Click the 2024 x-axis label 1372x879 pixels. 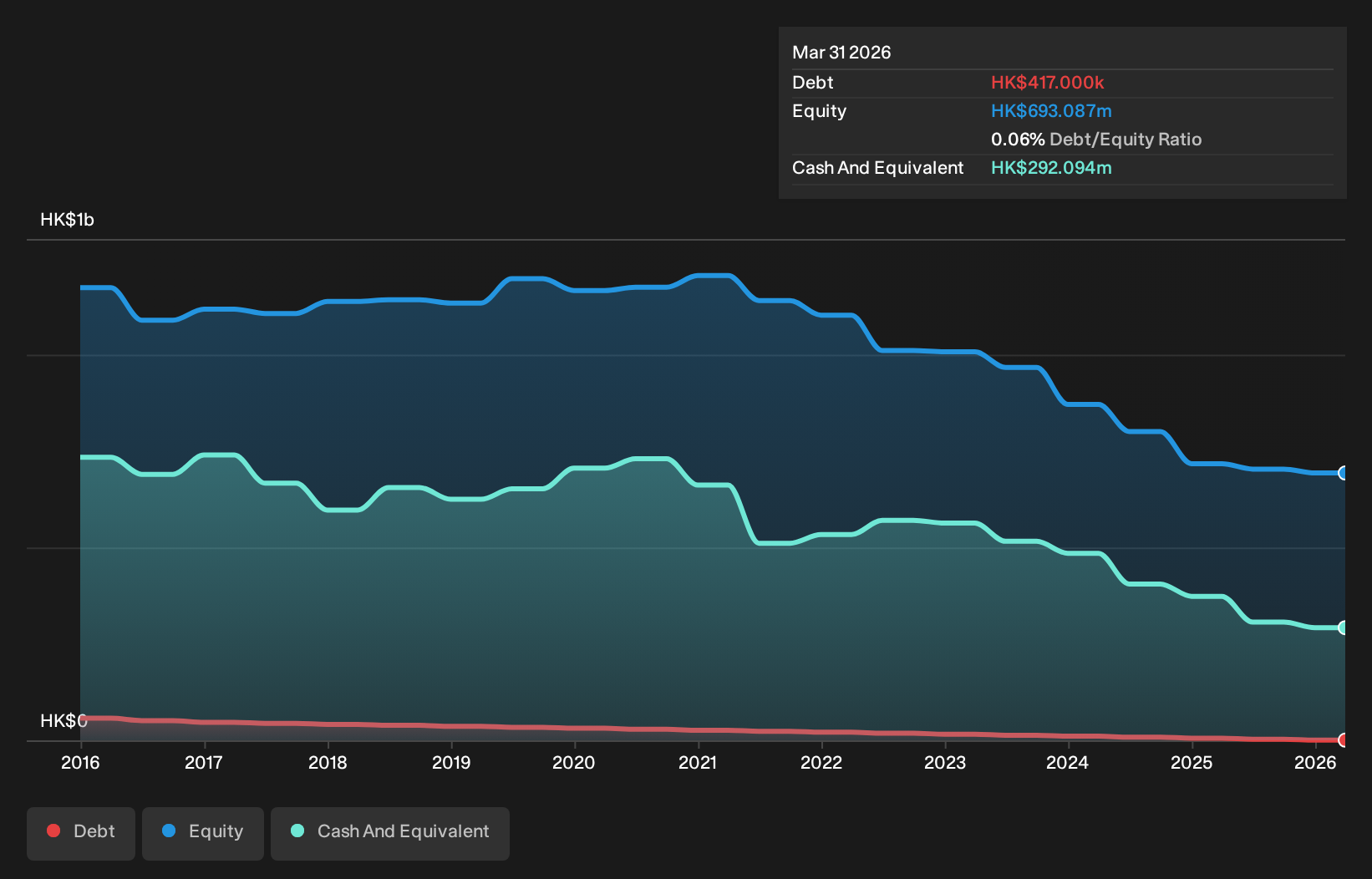(x=1068, y=762)
